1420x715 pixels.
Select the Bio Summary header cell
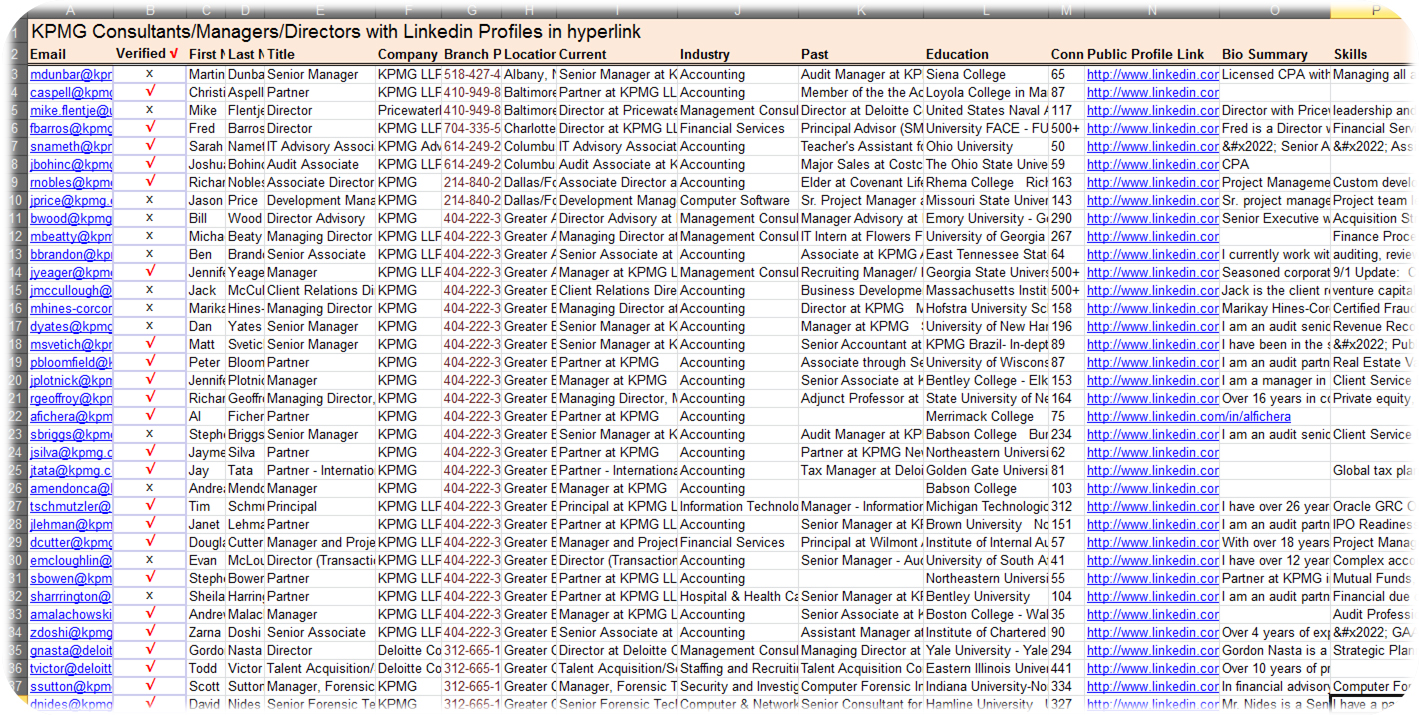1264,55
